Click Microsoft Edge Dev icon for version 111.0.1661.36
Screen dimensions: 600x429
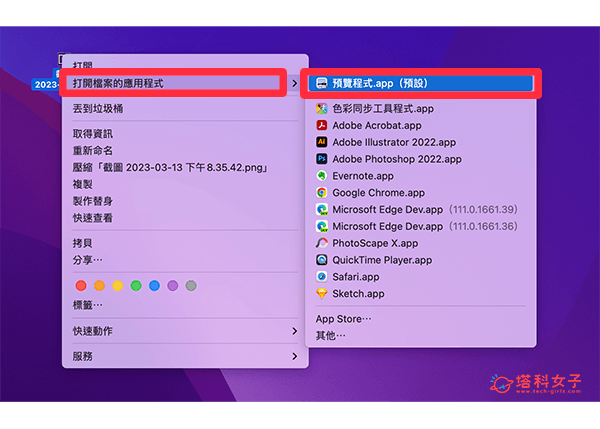tap(322, 227)
